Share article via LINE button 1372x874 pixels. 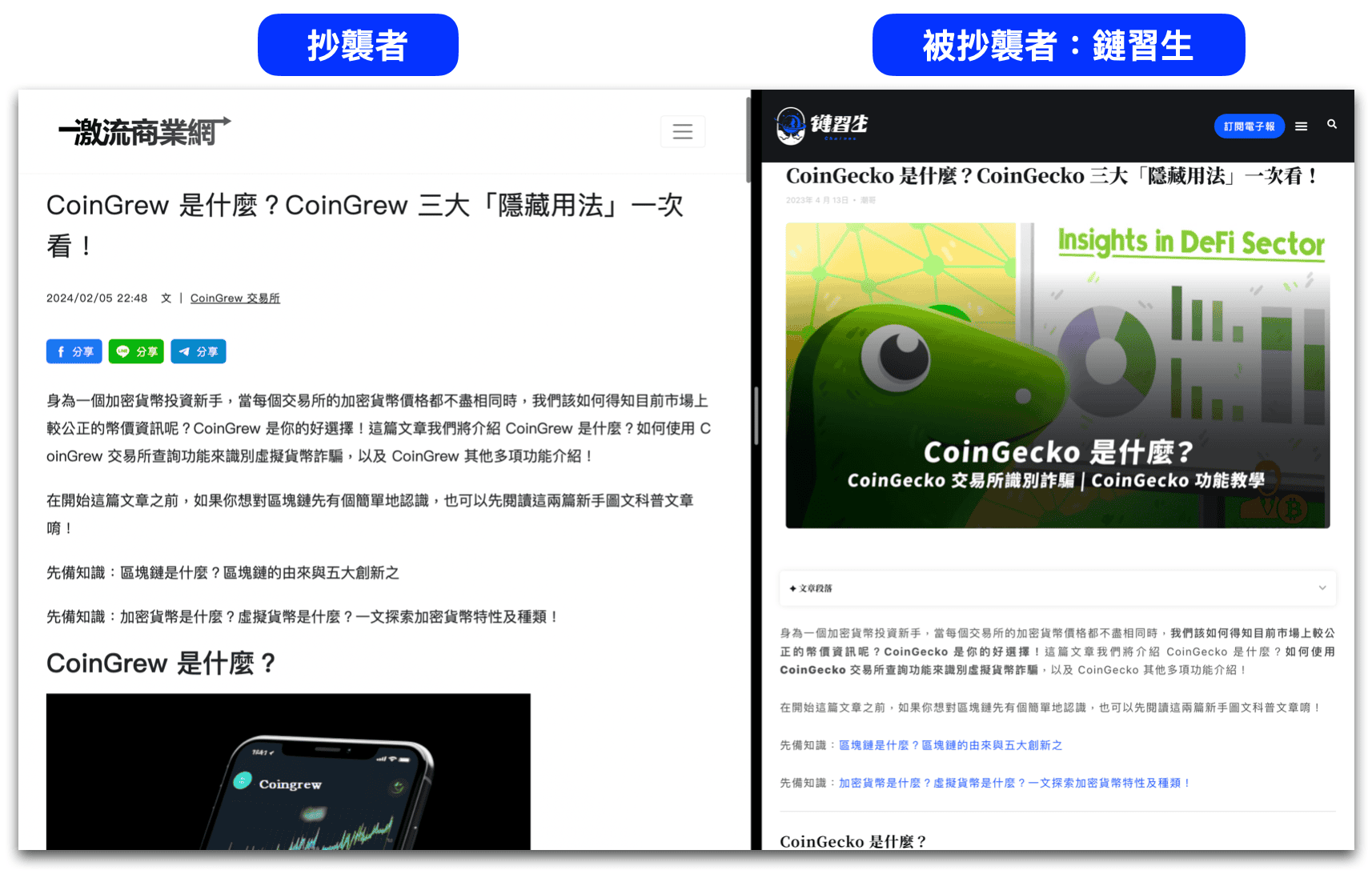(x=136, y=351)
